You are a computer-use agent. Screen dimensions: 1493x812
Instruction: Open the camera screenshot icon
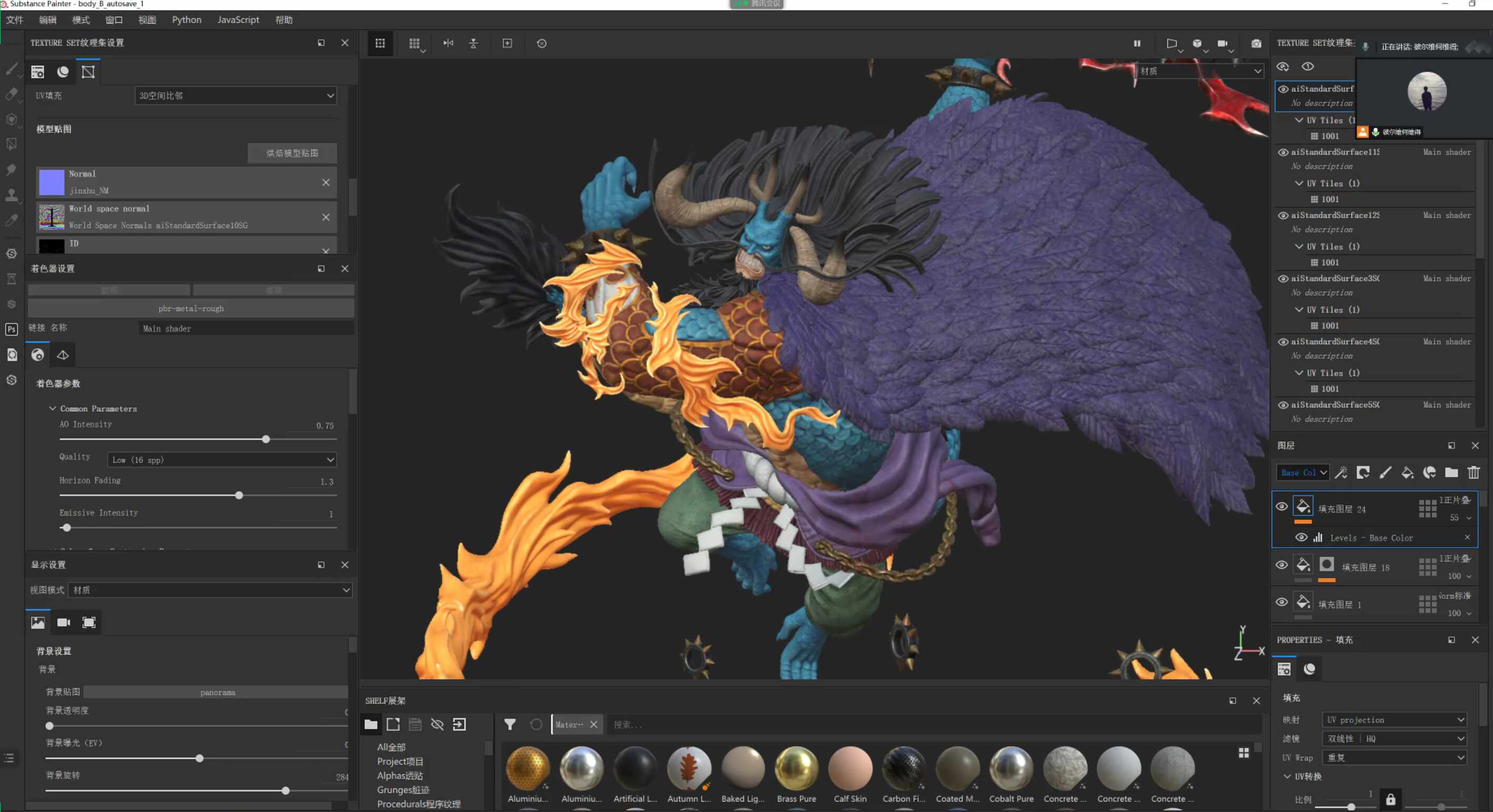click(1256, 44)
